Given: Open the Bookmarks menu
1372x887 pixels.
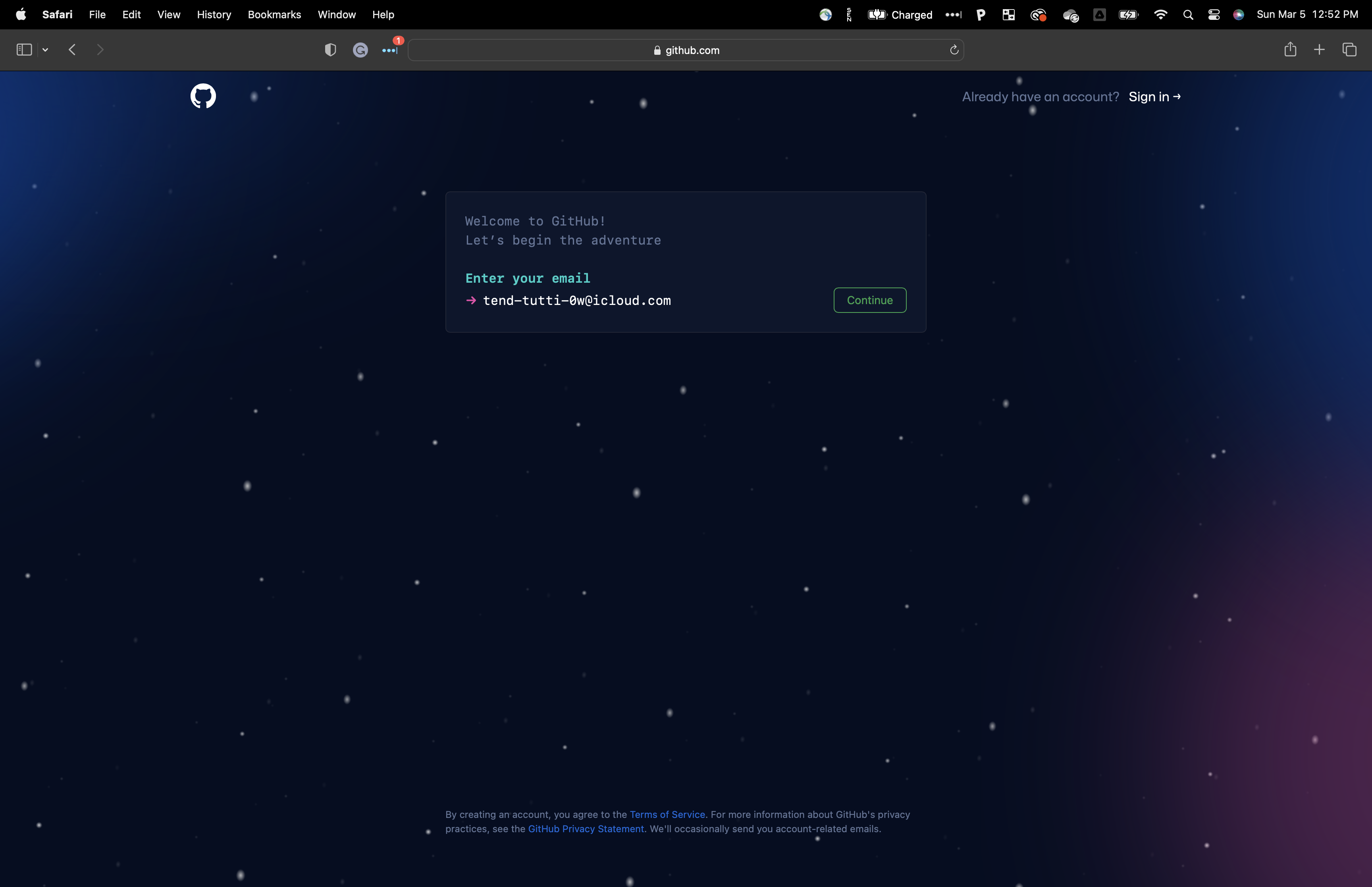Looking at the screenshot, I should point(274,14).
